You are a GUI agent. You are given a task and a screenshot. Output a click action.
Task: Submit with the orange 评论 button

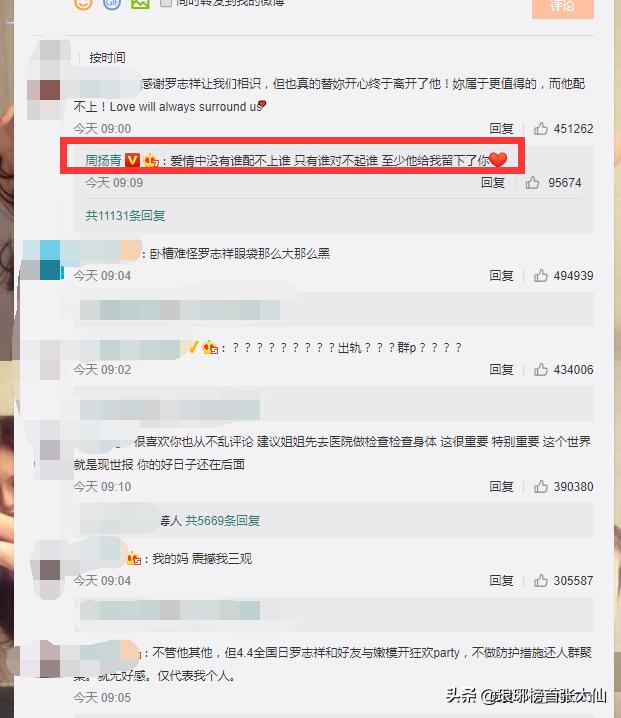(562, 7)
